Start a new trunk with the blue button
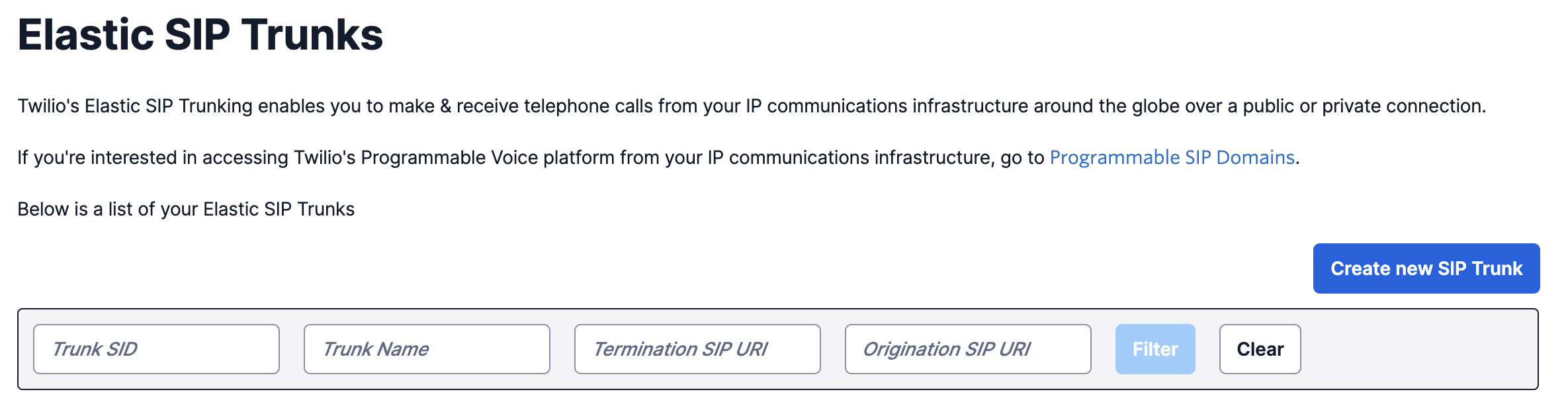This screenshot has height=402, width=1568. (x=1426, y=268)
